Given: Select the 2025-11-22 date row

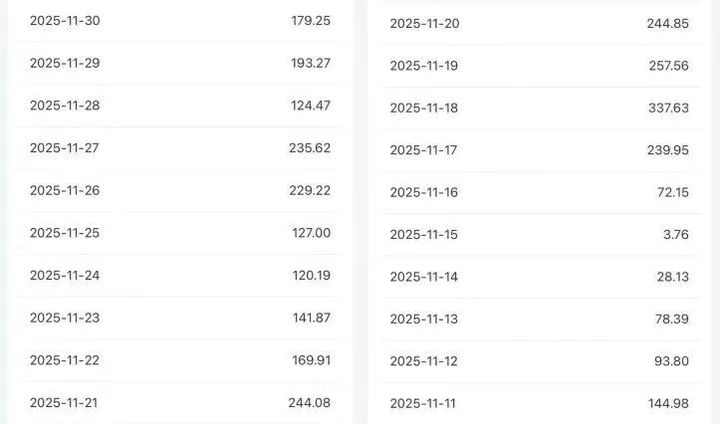Looking at the screenshot, I should pyautogui.click(x=65, y=361).
